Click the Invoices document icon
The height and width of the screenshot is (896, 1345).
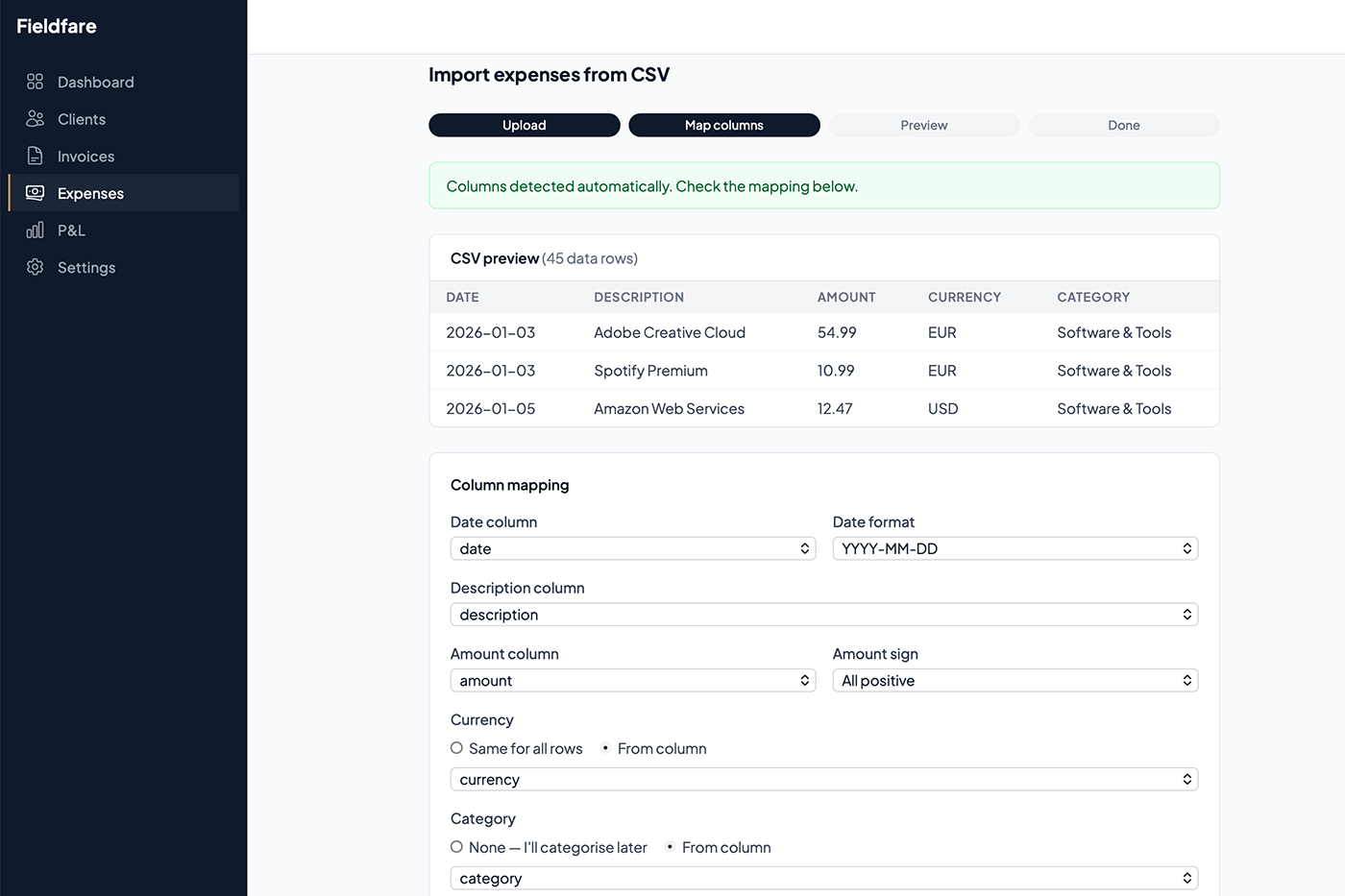tap(36, 156)
